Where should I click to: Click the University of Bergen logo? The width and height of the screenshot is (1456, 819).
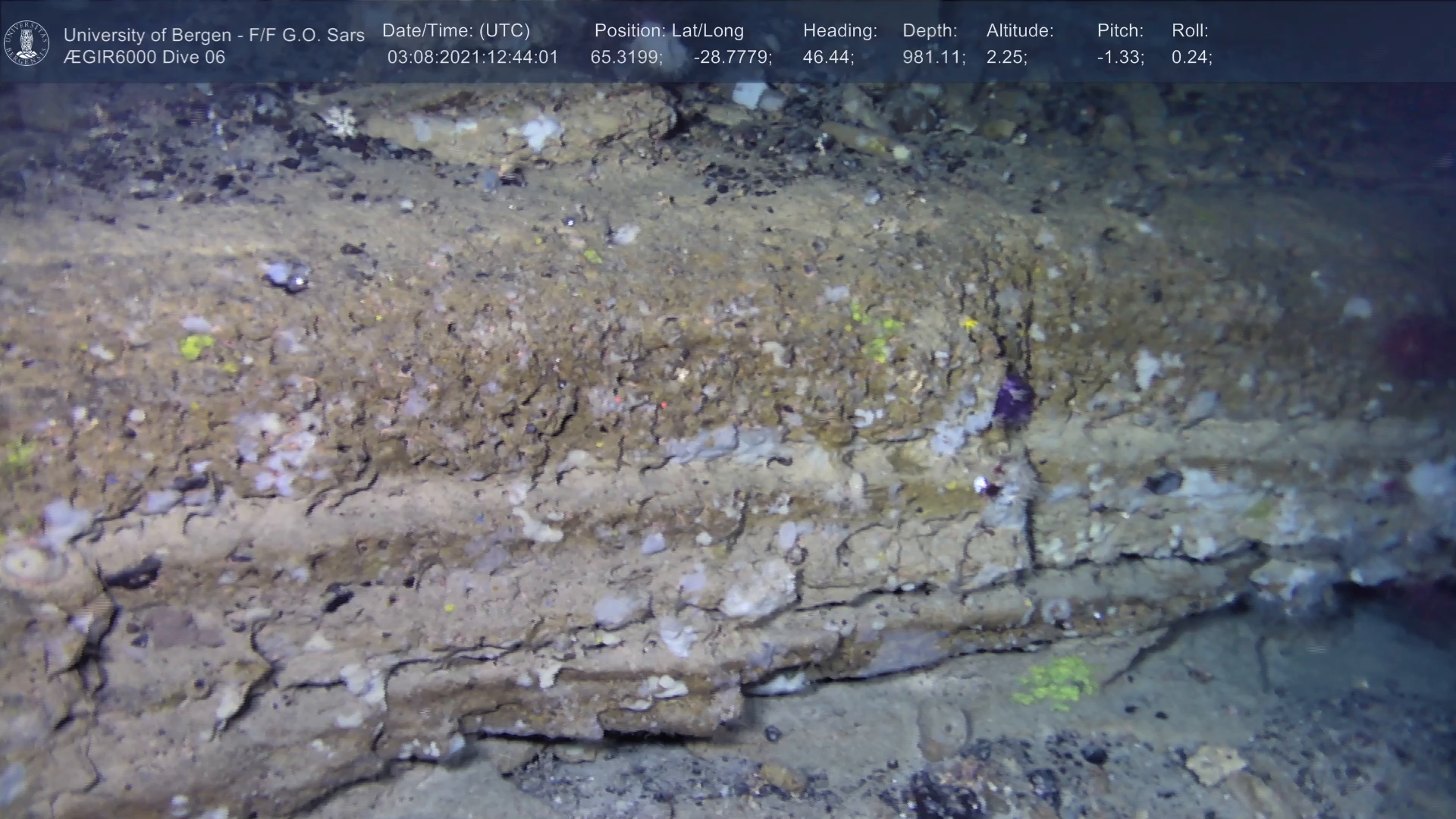(x=27, y=43)
